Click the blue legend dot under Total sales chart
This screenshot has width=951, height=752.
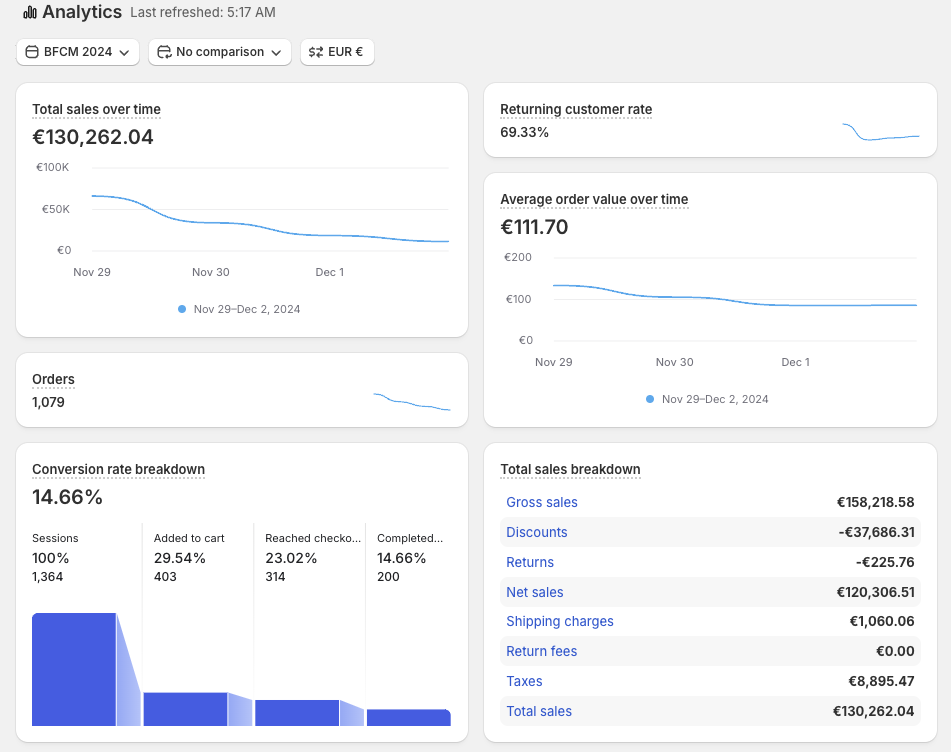tap(182, 309)
